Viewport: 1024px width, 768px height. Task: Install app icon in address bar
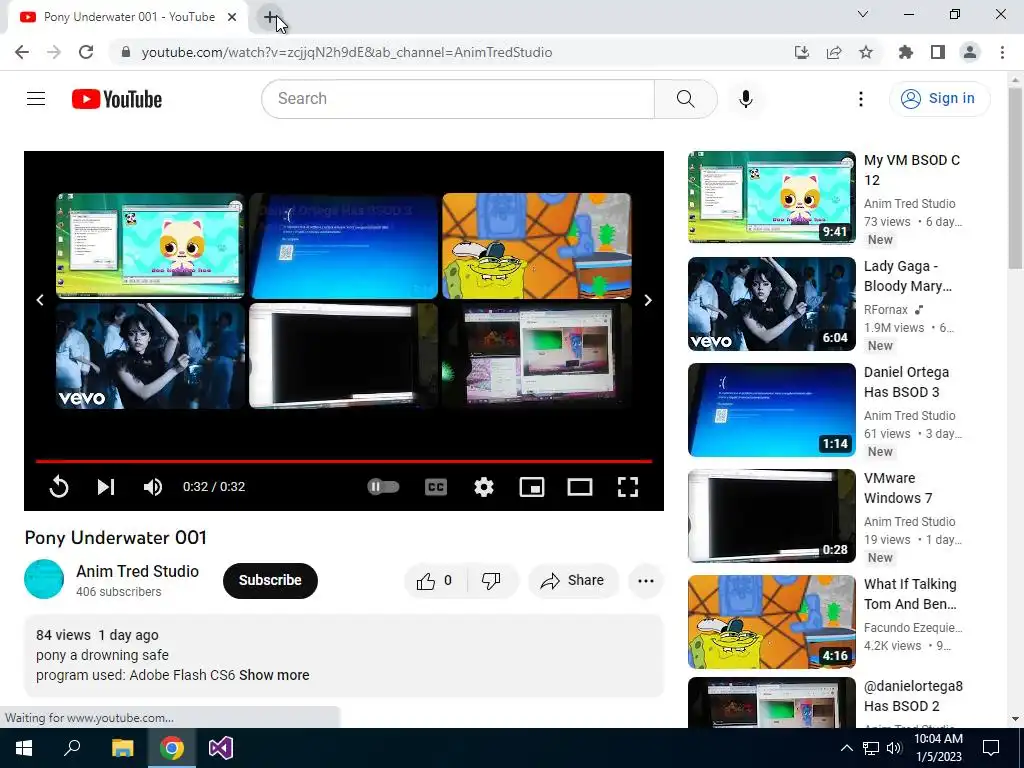coord(802,52)
